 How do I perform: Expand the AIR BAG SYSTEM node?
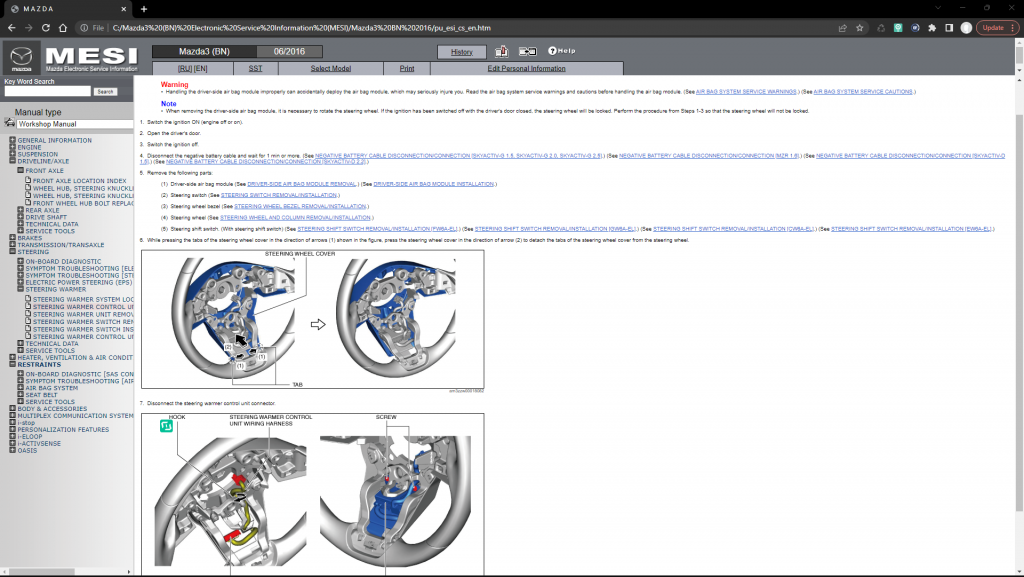(20, 387)
